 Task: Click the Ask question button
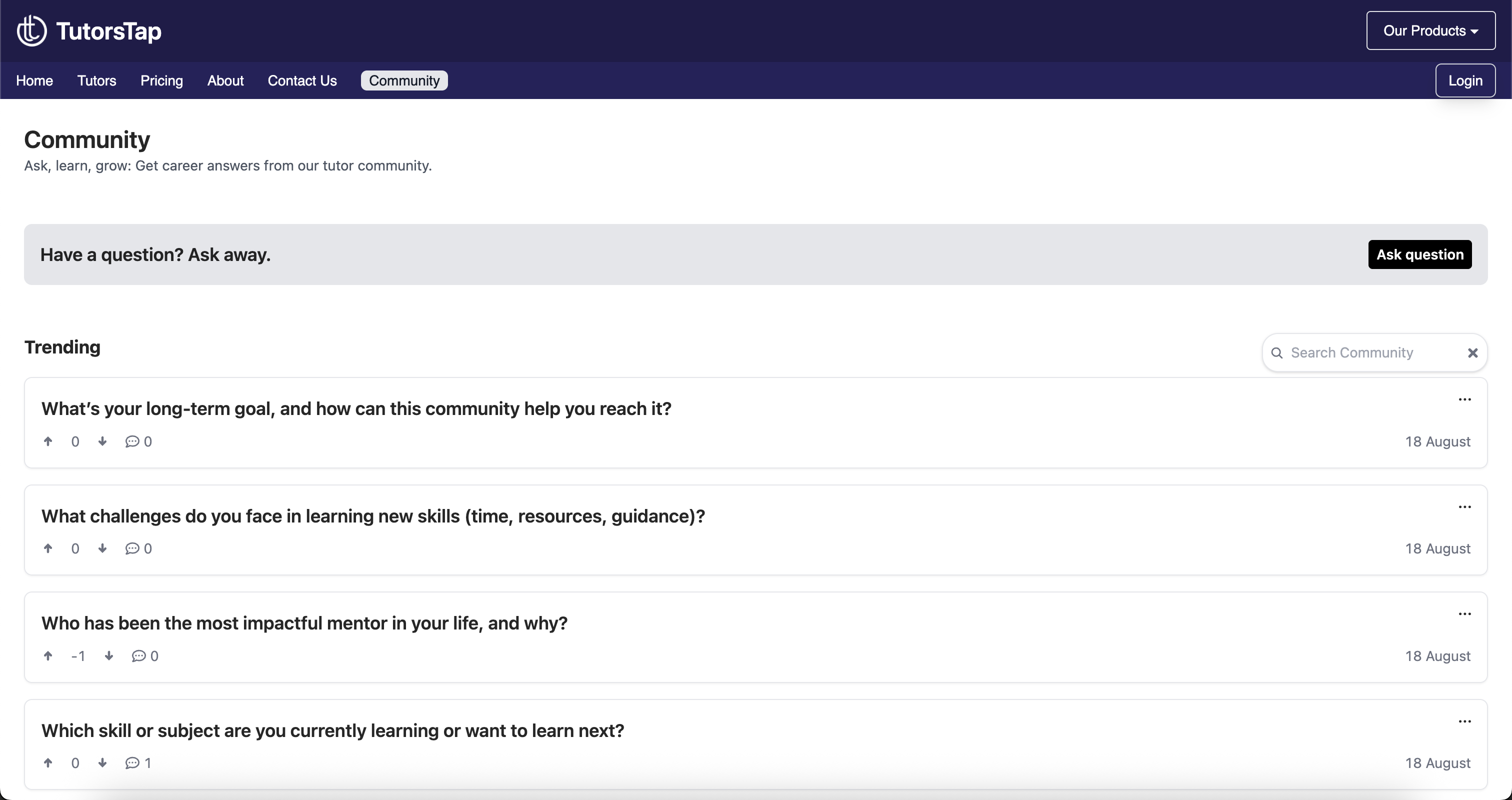(1419, 254)
